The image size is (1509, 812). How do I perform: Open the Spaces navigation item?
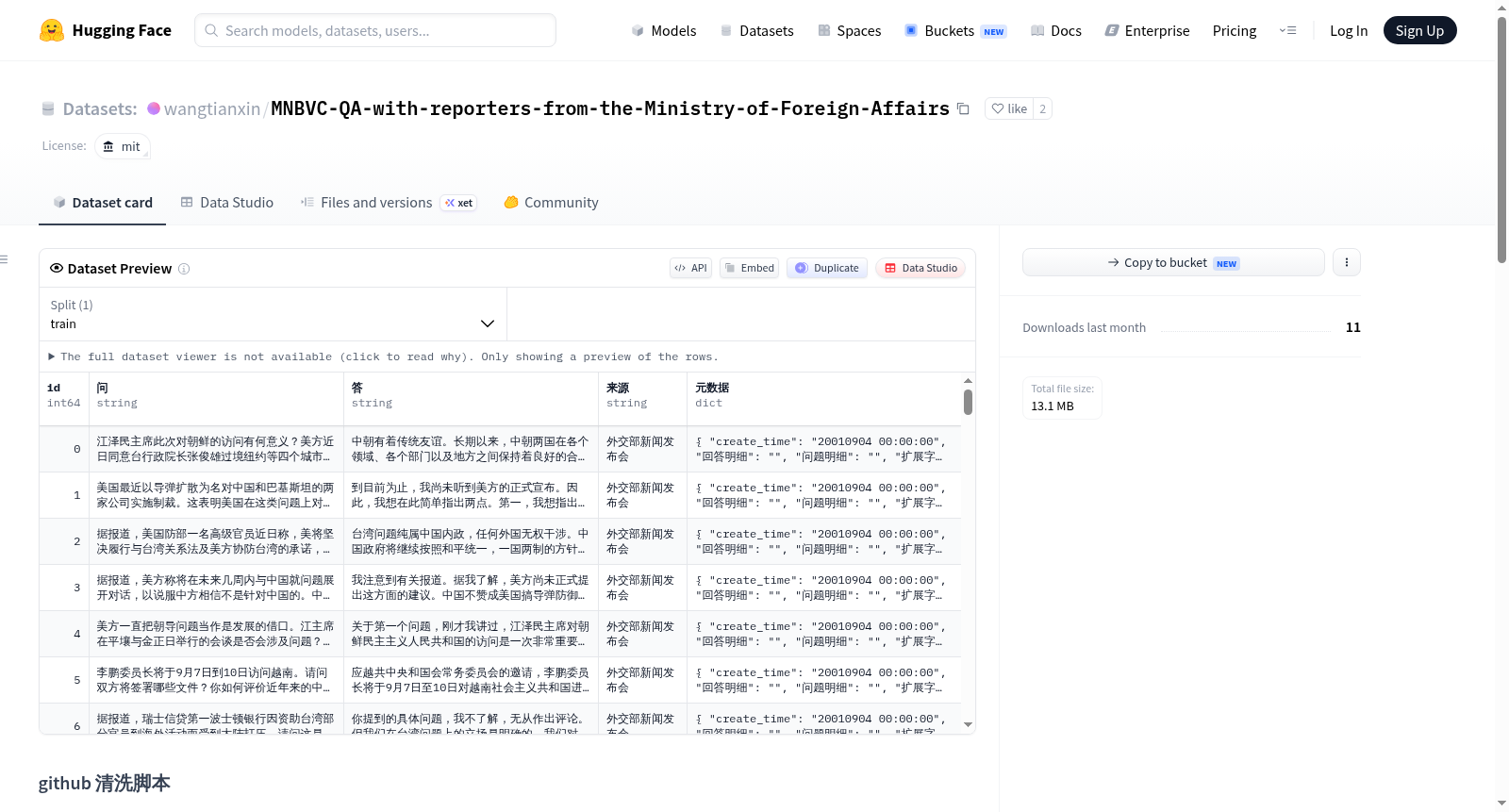click(849, 31)
